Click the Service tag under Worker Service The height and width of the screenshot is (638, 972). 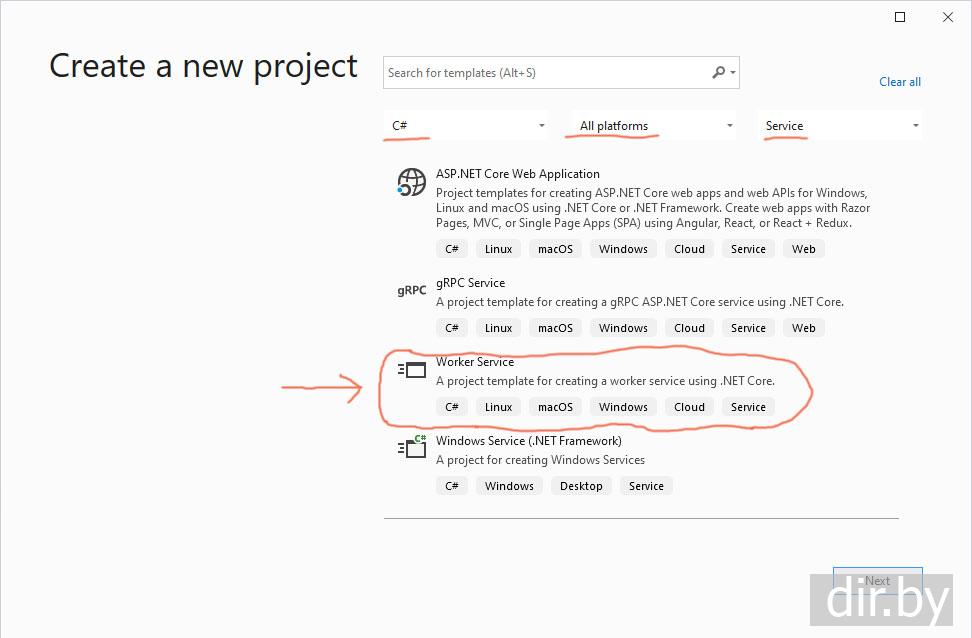pos(748,407)
